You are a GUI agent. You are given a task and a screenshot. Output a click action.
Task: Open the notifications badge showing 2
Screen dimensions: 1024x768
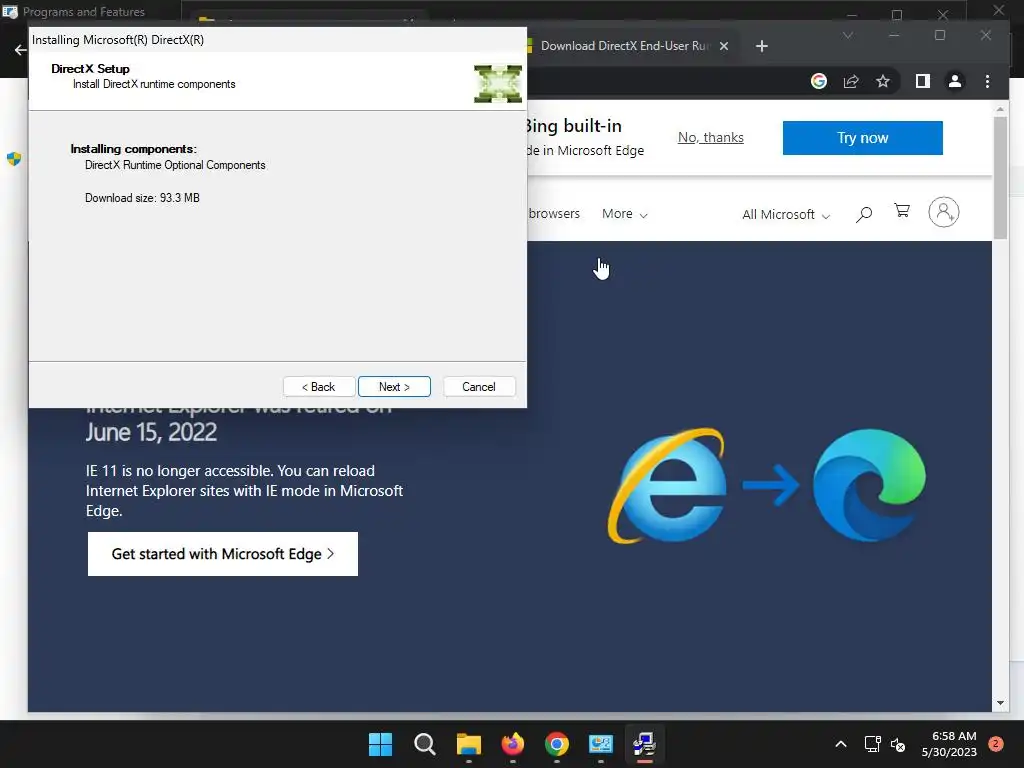996,744
